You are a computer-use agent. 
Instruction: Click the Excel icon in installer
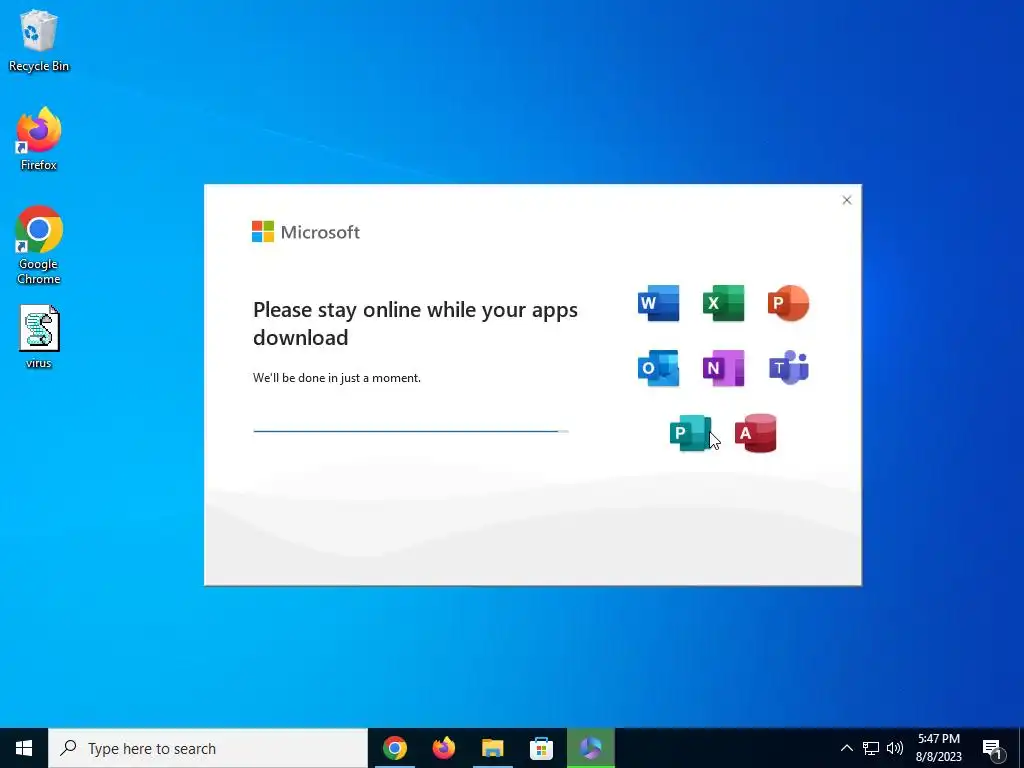point(724,303)
